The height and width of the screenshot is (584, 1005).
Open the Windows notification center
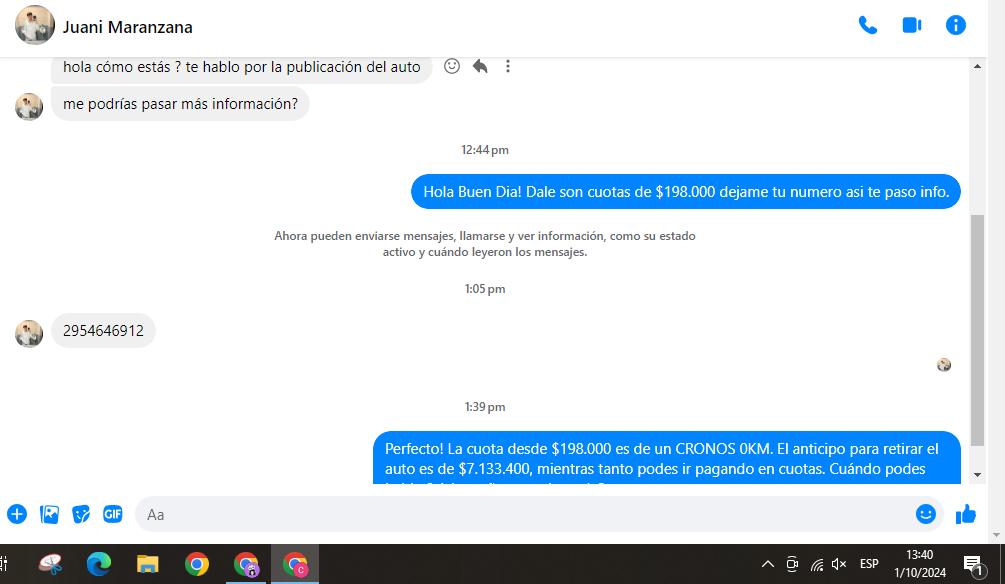[x=974, y=565]
